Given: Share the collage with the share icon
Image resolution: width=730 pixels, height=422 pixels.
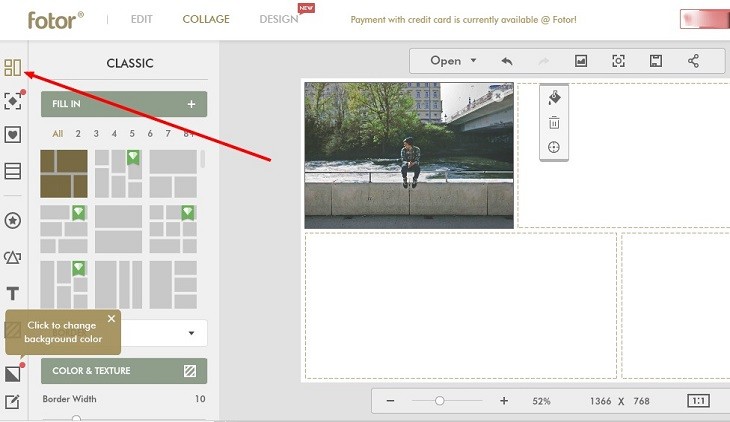Looking at the screenshot, I should [693, 61].
